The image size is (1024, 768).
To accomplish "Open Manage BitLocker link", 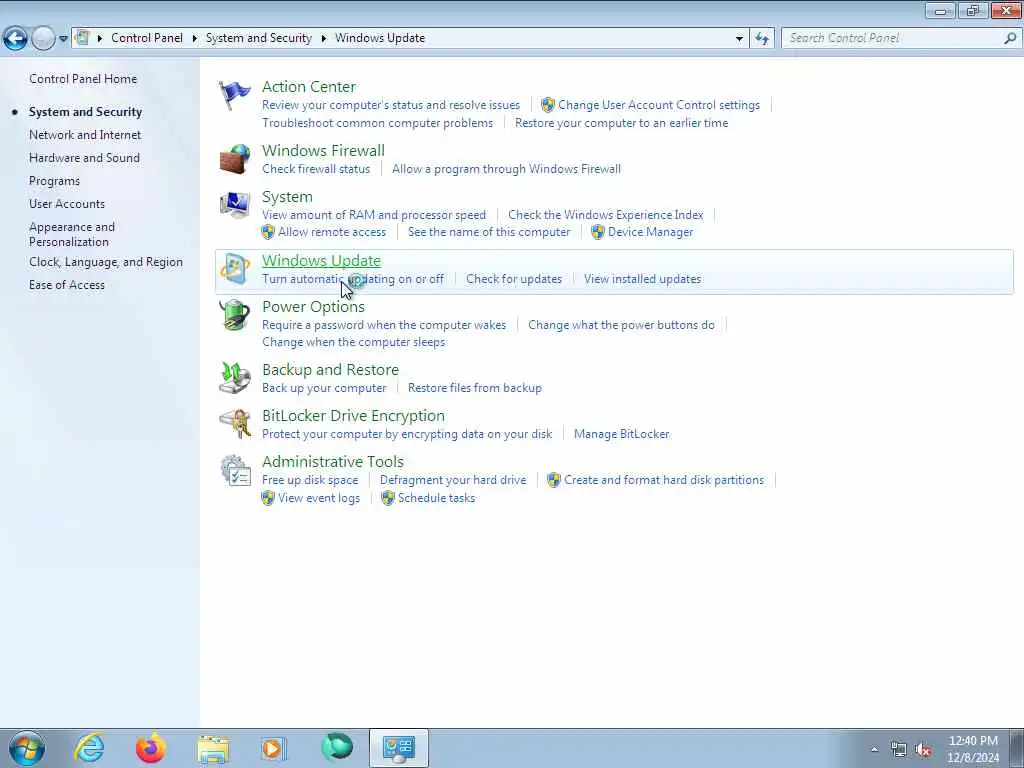I will coord(622,434).
